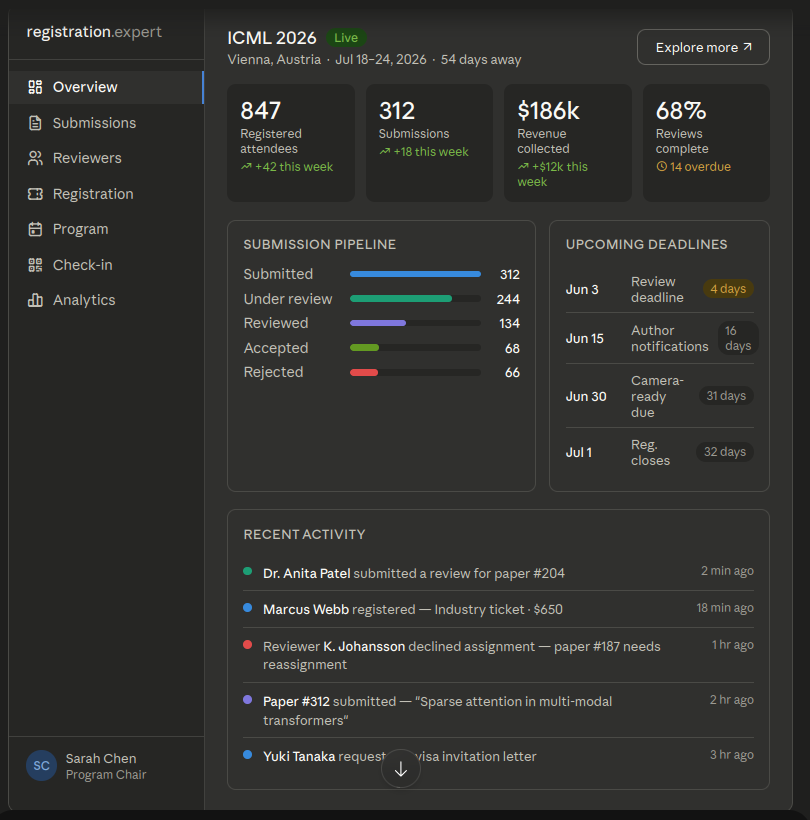This screenshot has width=810, height=820.
Task: Click the Jun 15 Author notifications row
Action: [x=659, y=338]
